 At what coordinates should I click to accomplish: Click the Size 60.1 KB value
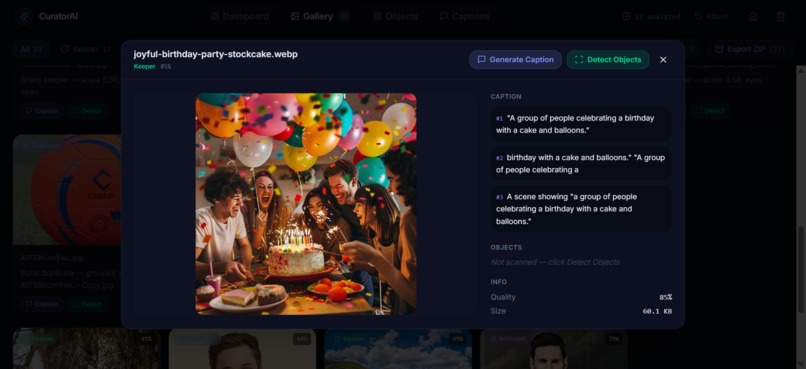(657, 311)
